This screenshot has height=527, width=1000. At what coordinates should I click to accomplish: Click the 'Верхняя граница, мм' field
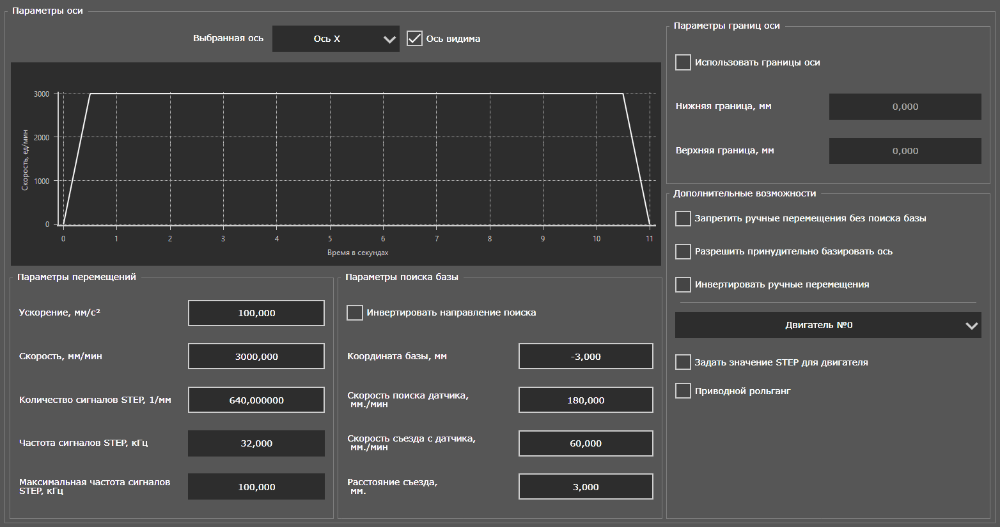904,151
